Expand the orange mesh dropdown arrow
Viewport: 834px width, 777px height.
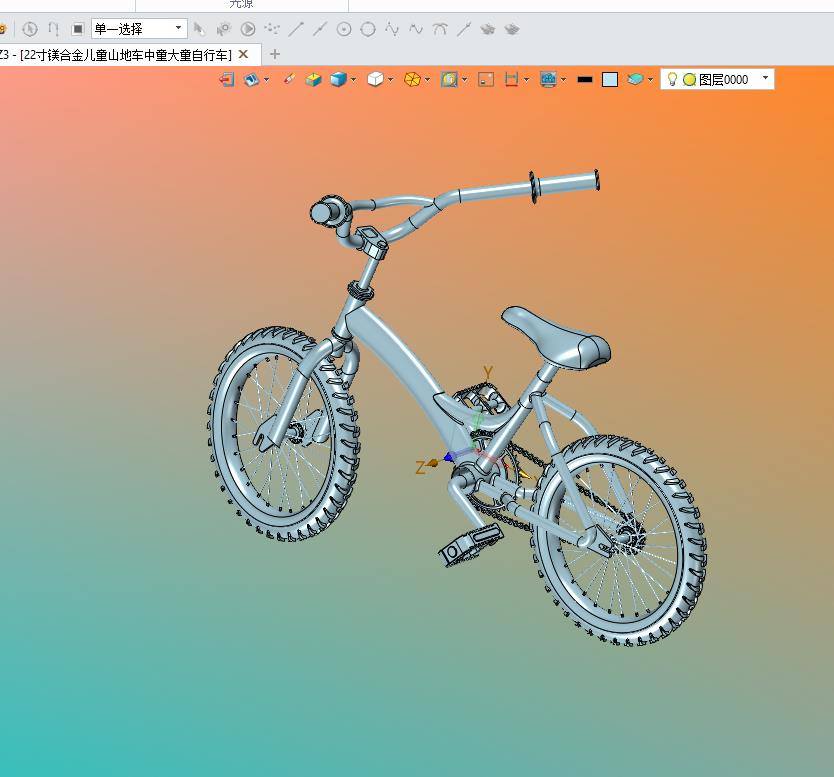coord(427,80)
